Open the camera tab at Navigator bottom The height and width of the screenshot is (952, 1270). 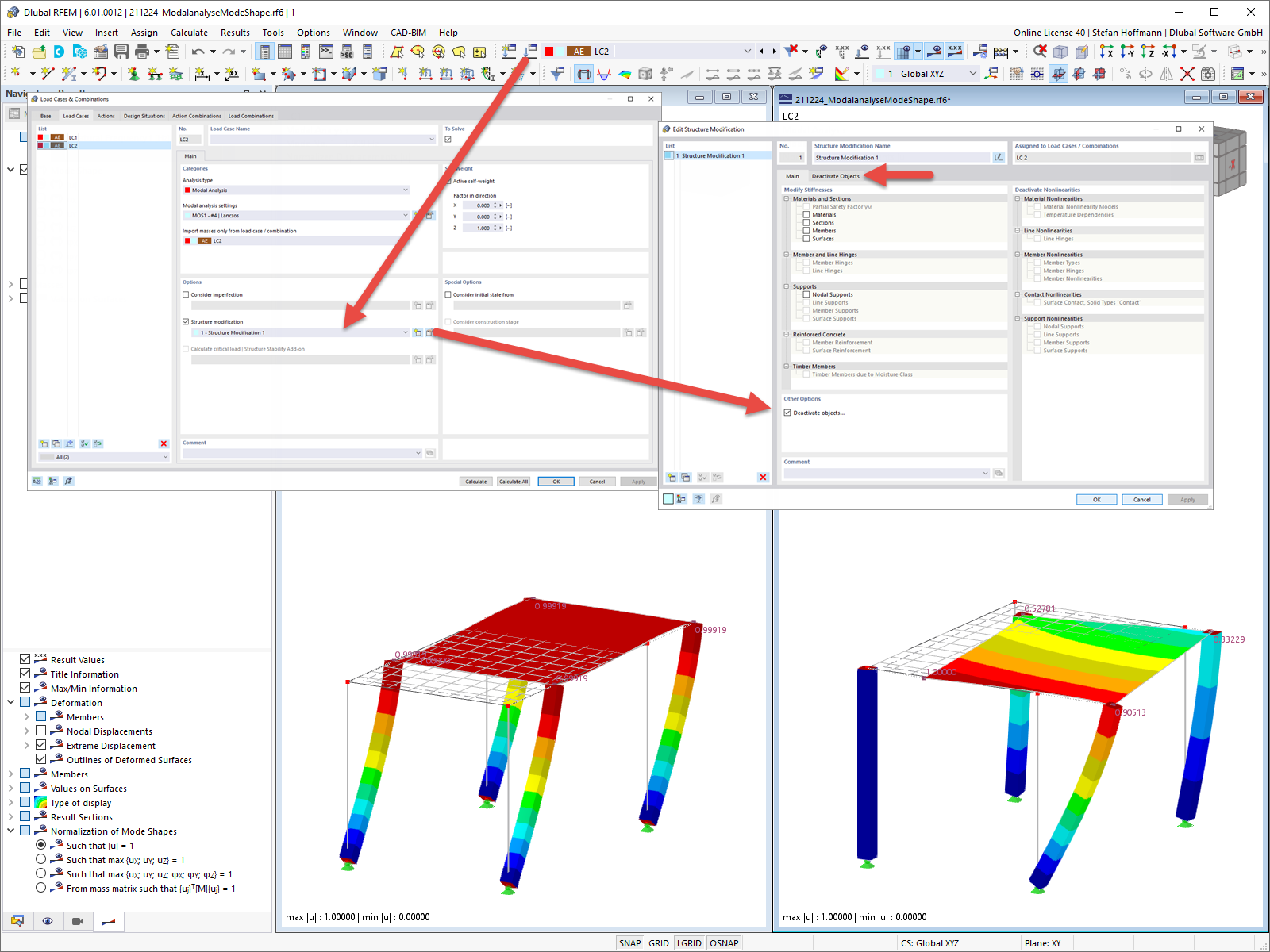[x=78, y=921]
